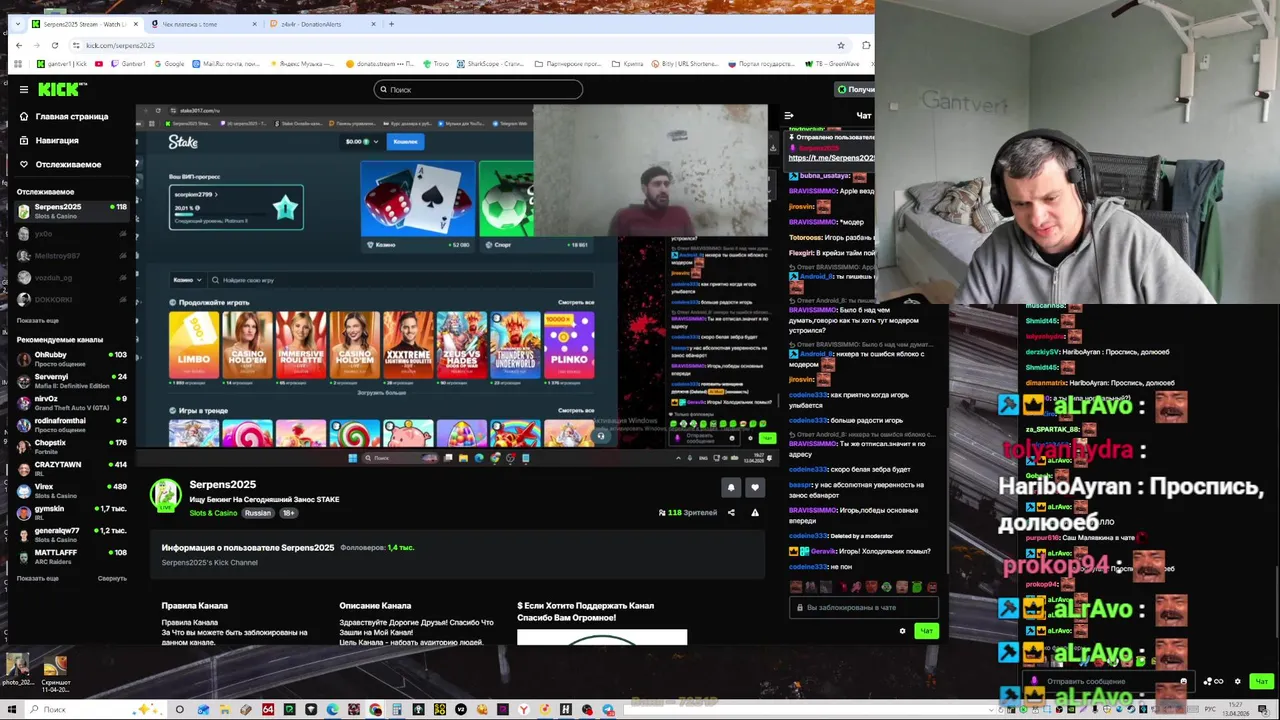1280x720 pixels.
Task: Expand 'Показать еще' under followed channels
Action: point(38,320)
